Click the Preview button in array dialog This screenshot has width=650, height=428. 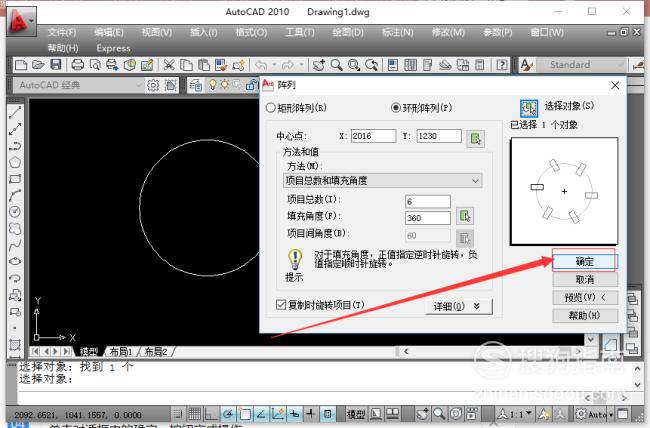[585, 297]
